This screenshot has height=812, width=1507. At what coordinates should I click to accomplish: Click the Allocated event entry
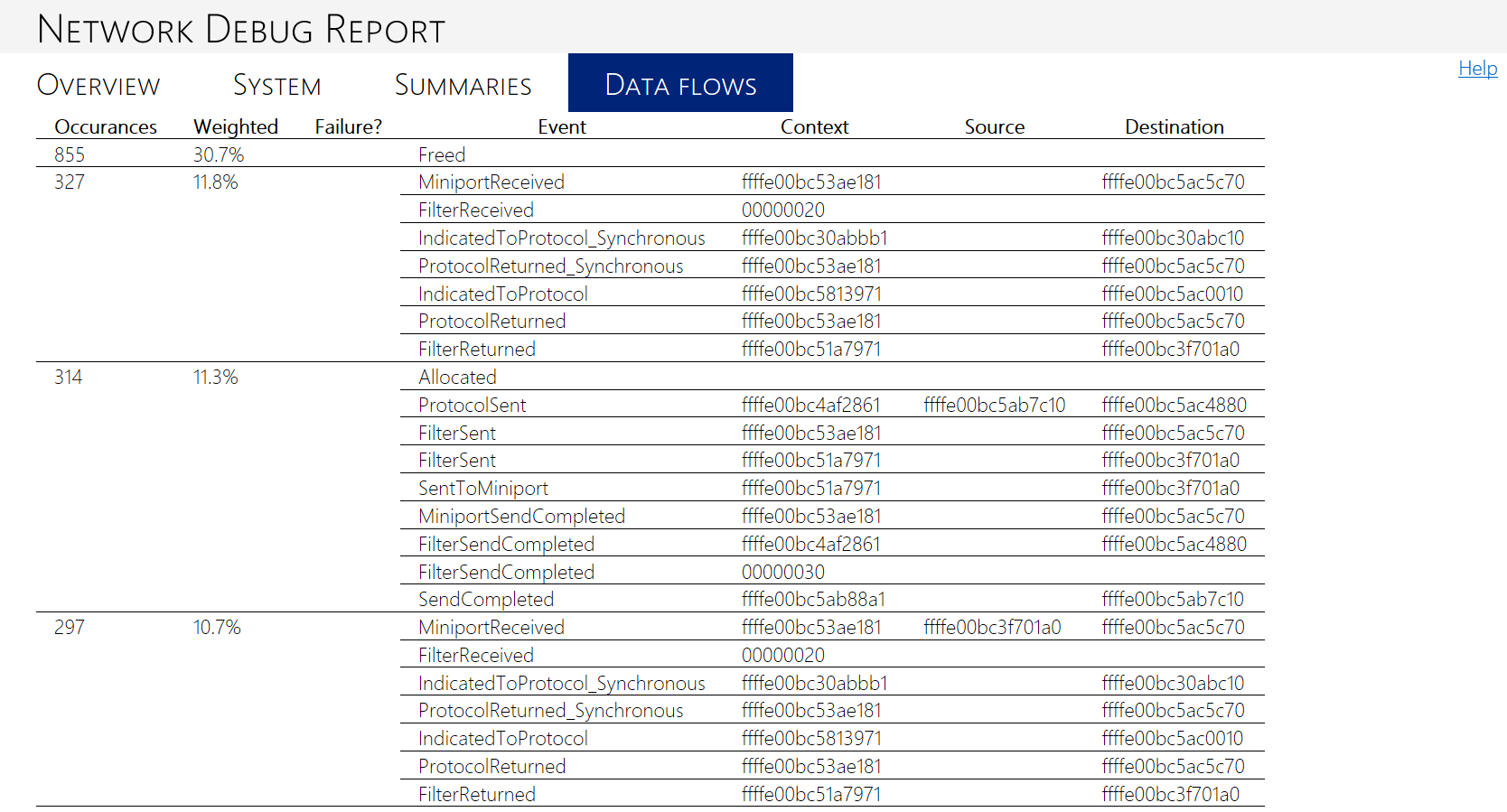pyautogui.click(x=457, y=377)
